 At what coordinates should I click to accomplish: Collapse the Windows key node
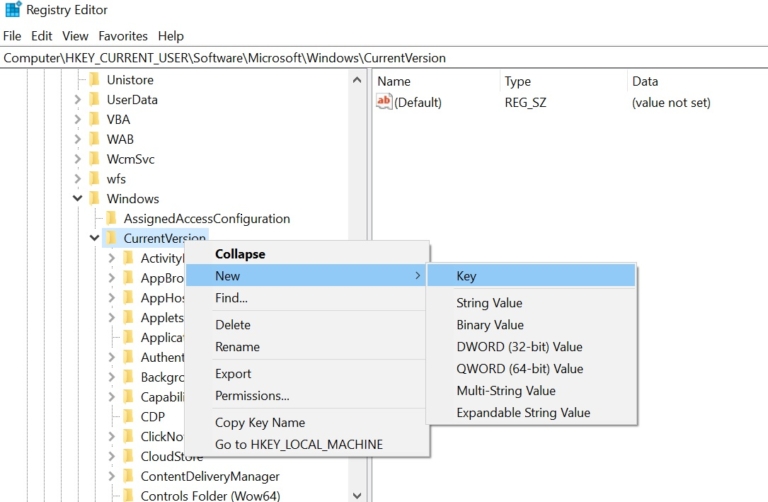pos(77,198)
